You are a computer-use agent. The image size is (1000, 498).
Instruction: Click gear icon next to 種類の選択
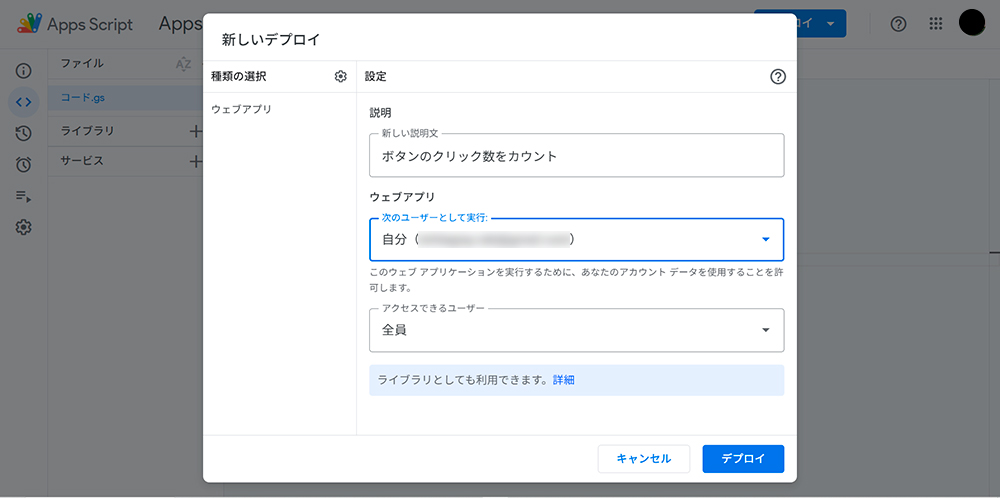[341, 77]
